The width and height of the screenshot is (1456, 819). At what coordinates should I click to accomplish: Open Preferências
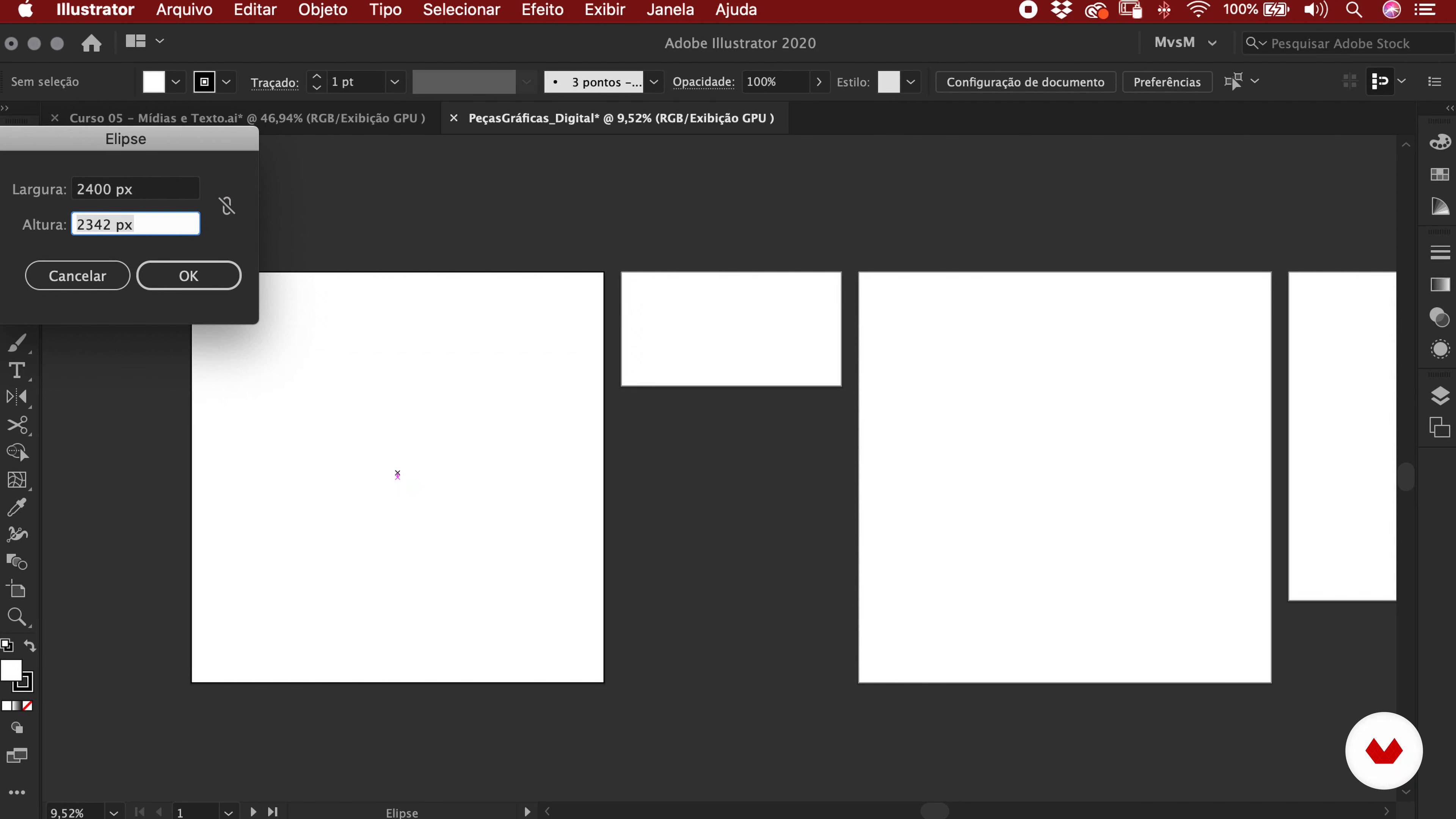click(1167, 82)
